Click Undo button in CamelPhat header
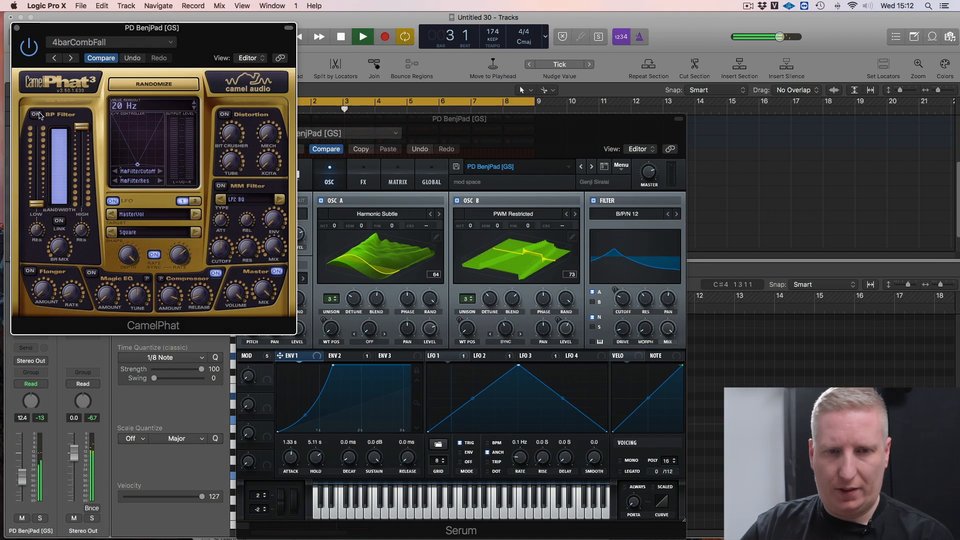 tap(132, 58)
